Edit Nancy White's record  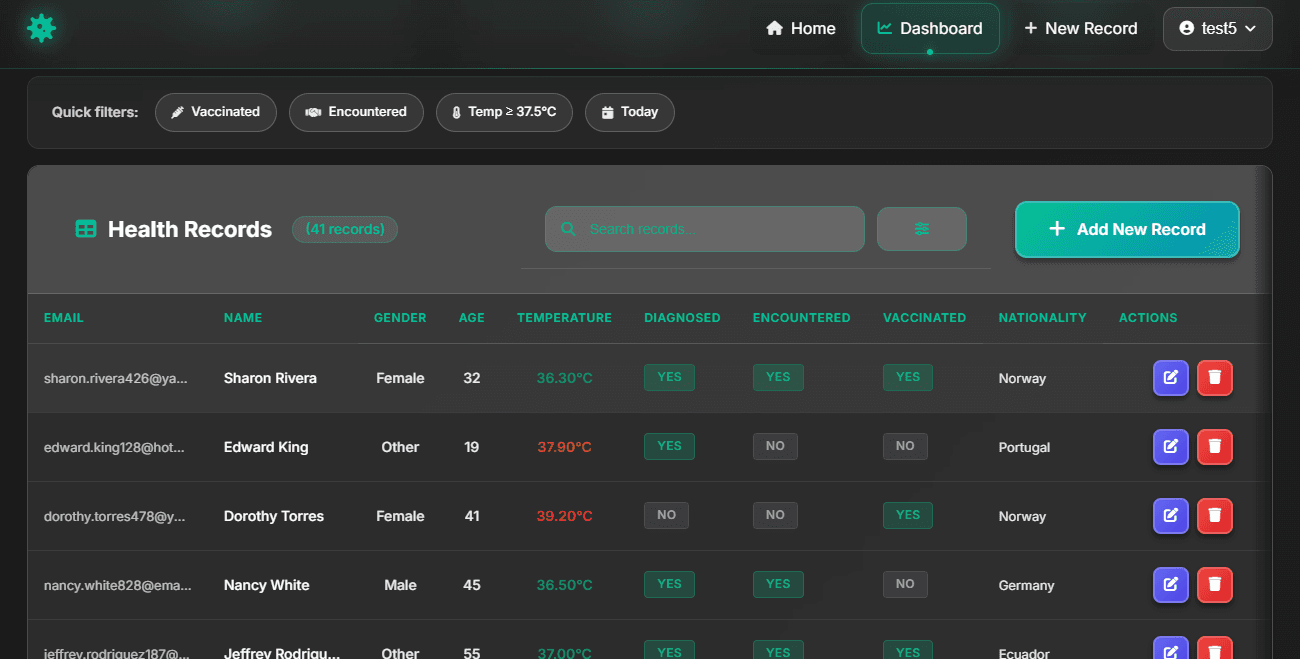1170,585
